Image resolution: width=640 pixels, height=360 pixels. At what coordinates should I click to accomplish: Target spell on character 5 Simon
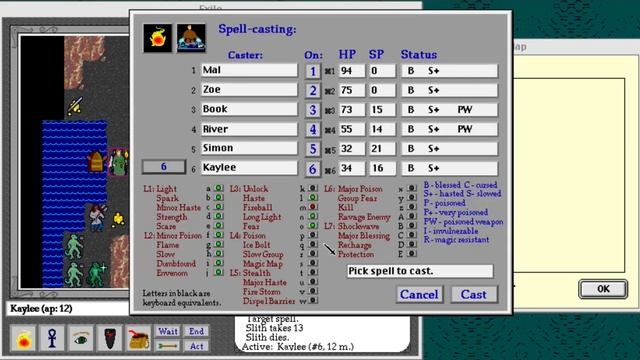(313, 149)
